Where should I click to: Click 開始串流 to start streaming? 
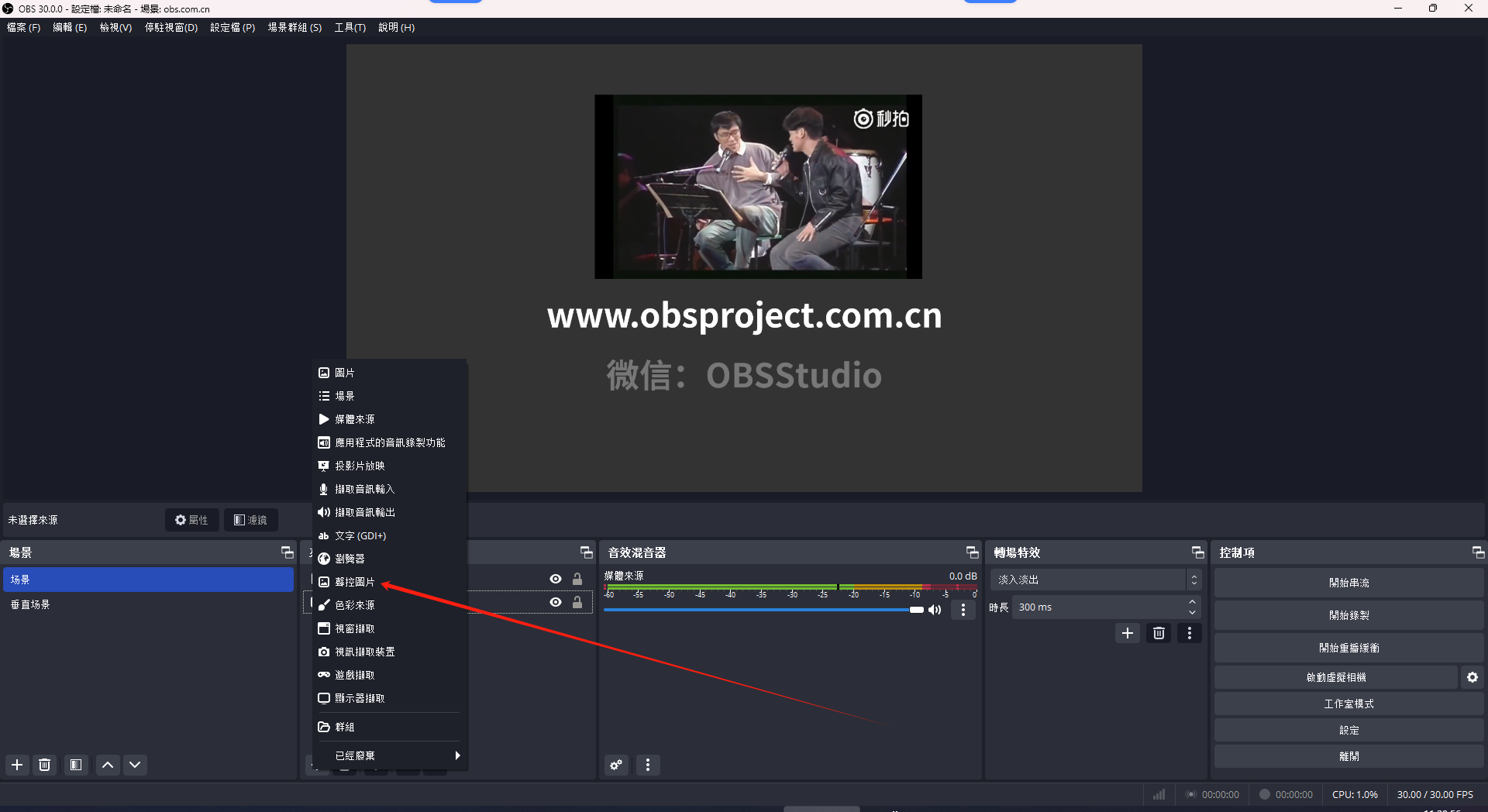1348,583
